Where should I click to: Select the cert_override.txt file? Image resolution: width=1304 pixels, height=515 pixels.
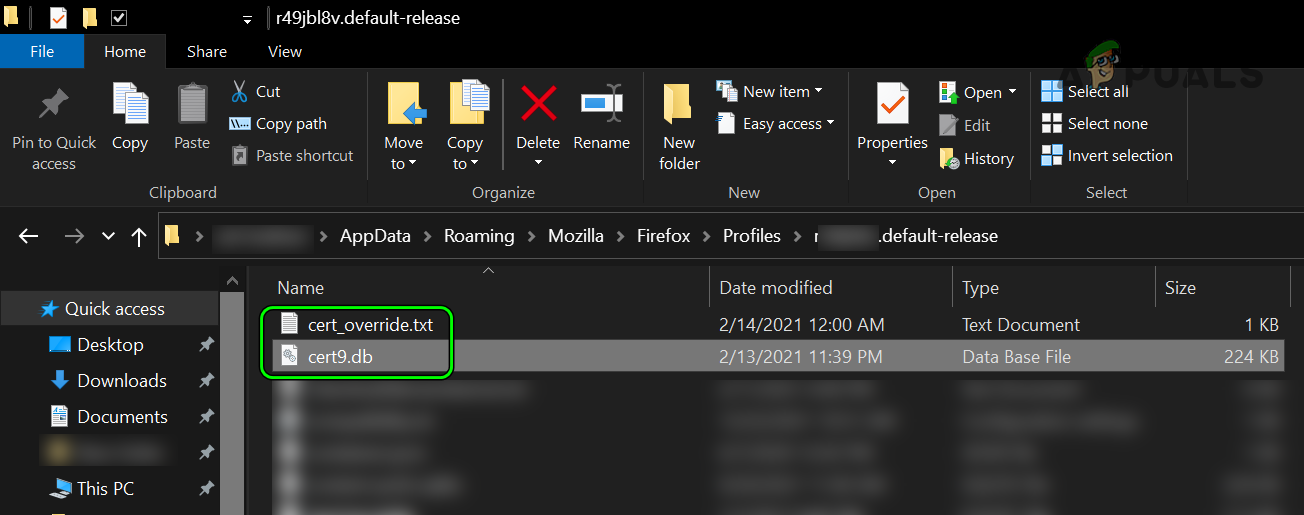[370, 324]
